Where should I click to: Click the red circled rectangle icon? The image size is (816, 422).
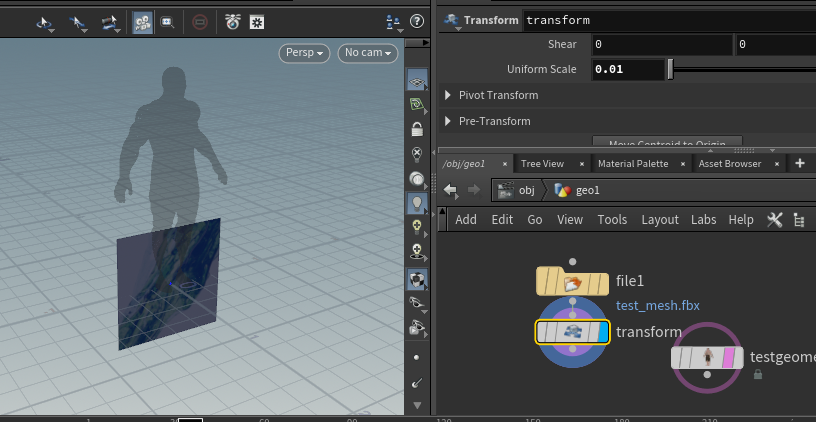(x=200, y=22)
